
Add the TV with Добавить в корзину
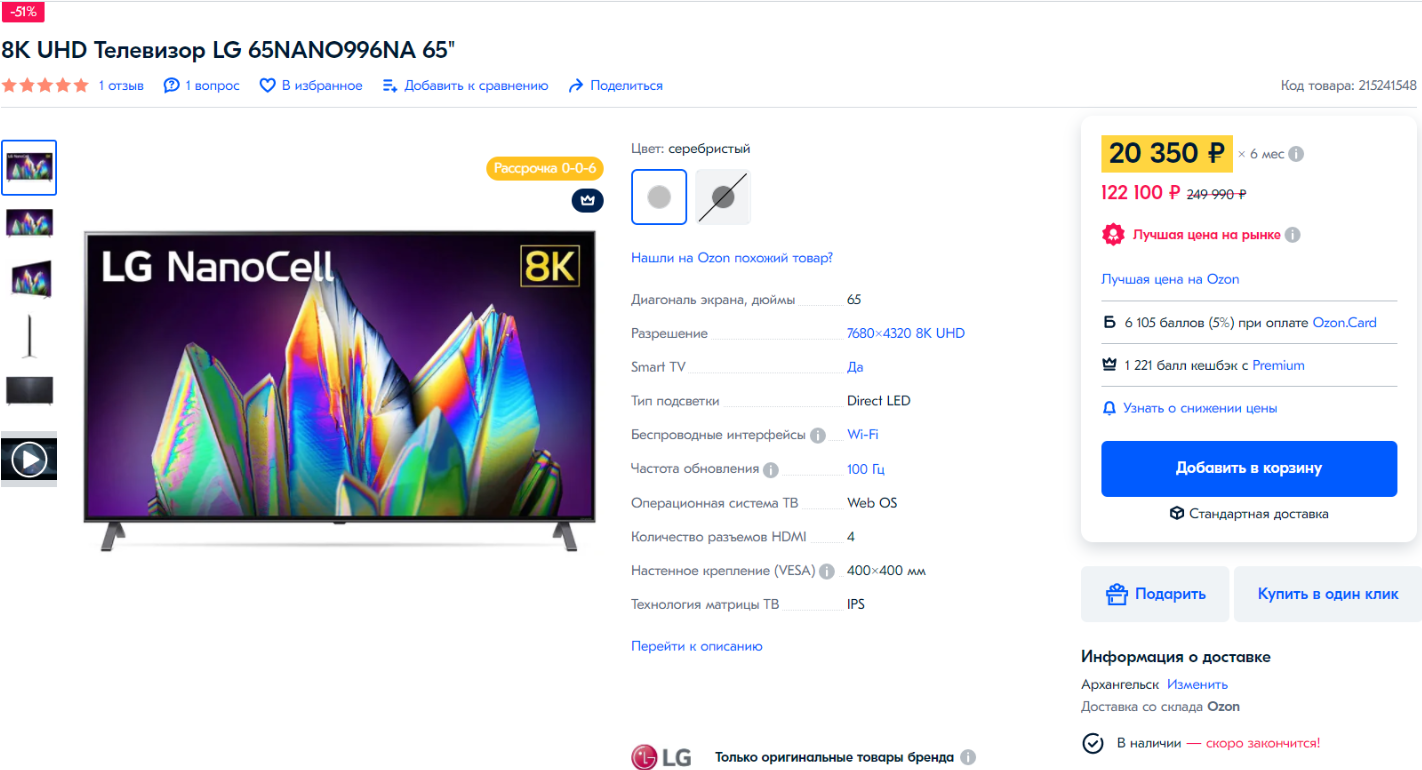1249,468
